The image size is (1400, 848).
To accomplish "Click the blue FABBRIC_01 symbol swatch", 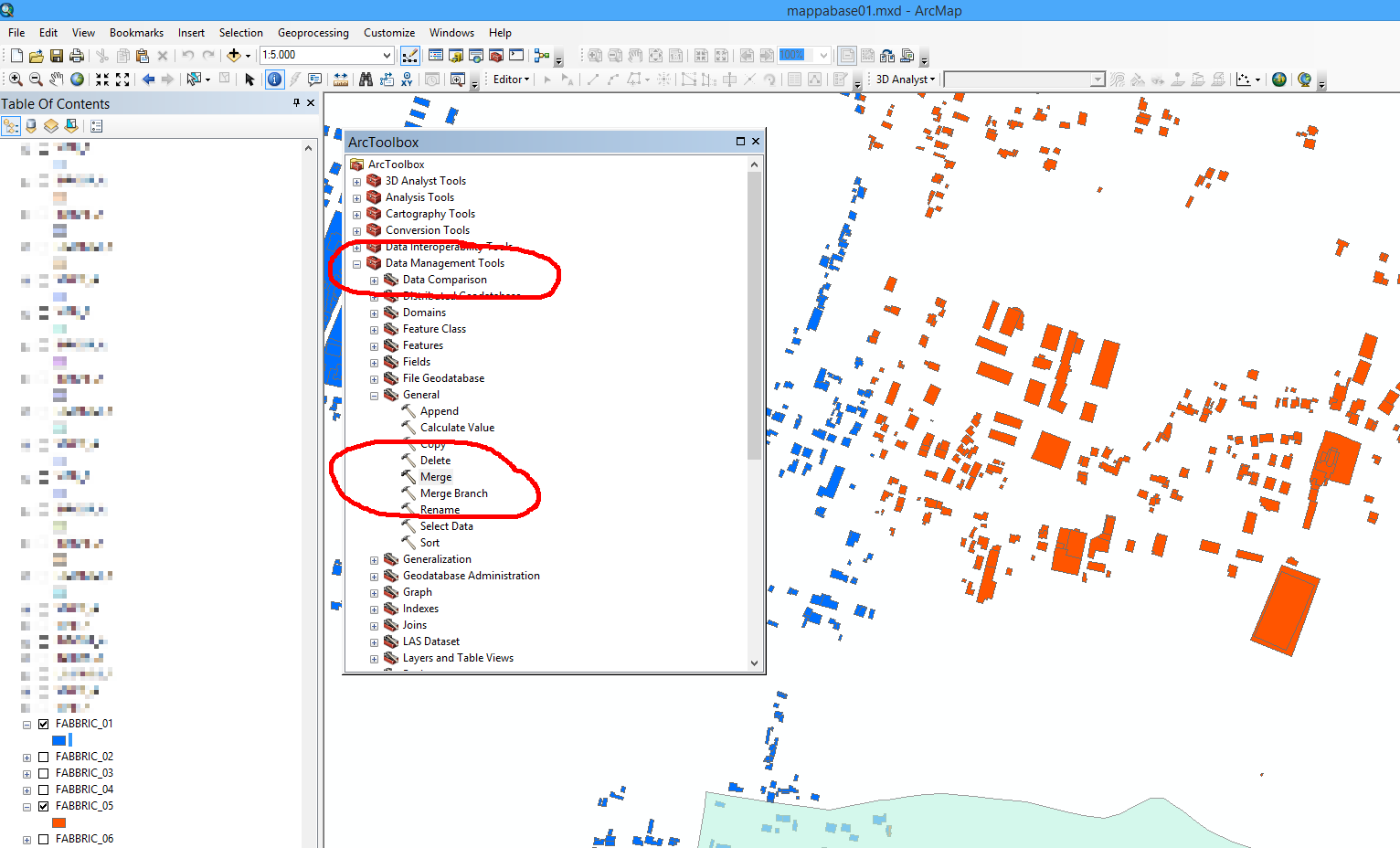I will pos(59,740).
